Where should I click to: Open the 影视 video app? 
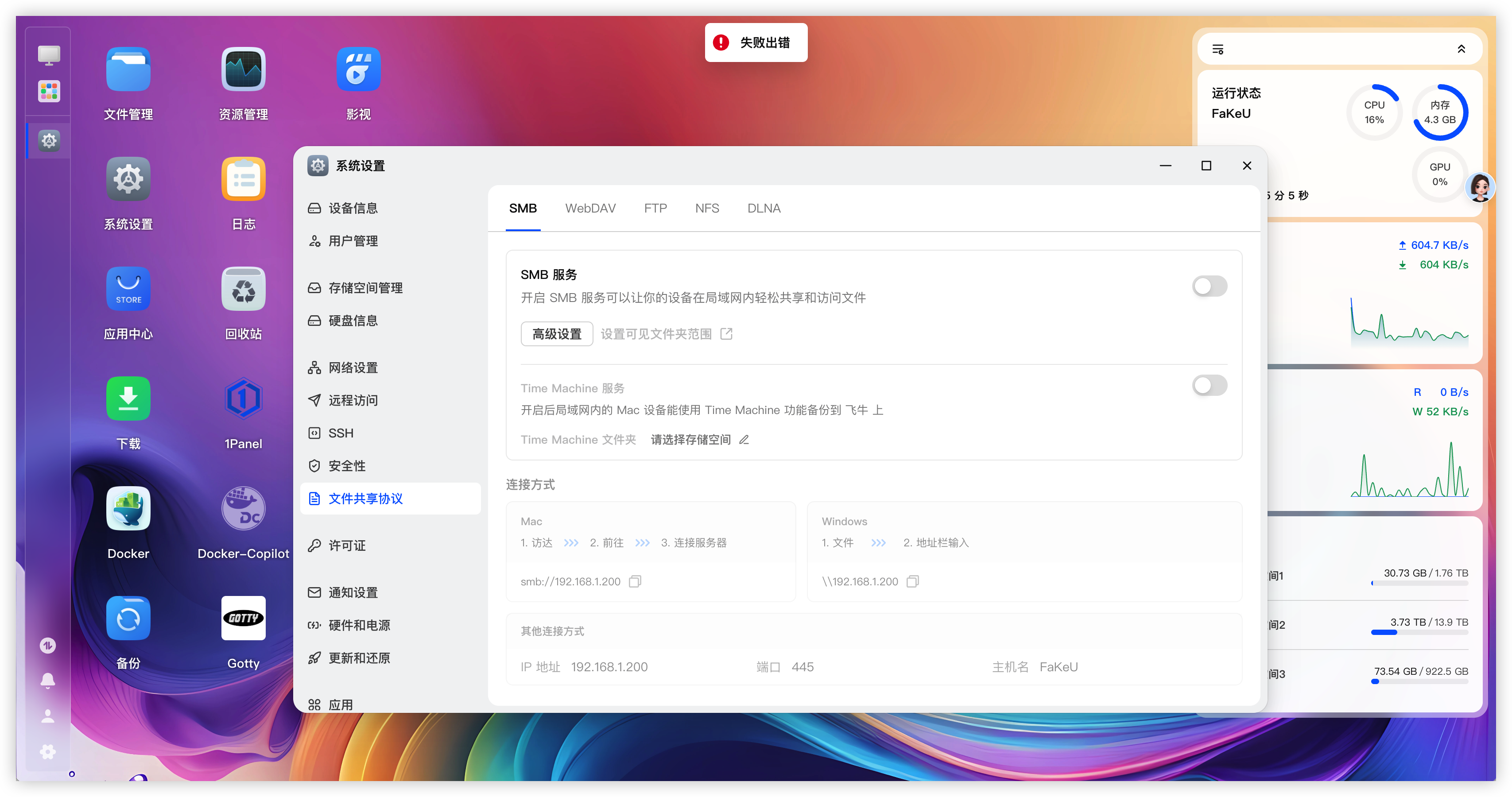click(358, 69)
